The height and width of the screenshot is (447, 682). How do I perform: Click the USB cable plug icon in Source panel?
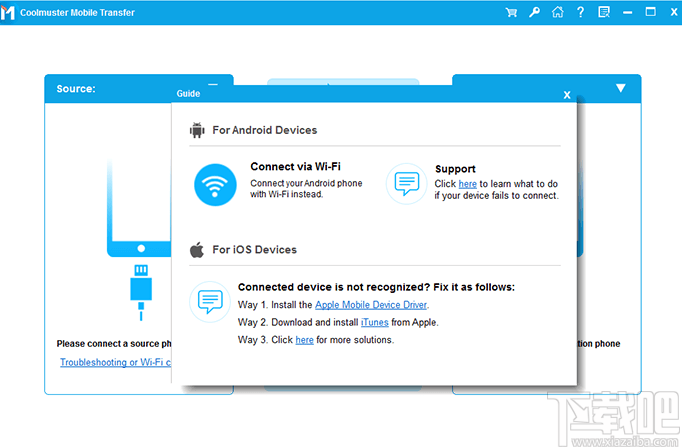(x=141, y=292)
